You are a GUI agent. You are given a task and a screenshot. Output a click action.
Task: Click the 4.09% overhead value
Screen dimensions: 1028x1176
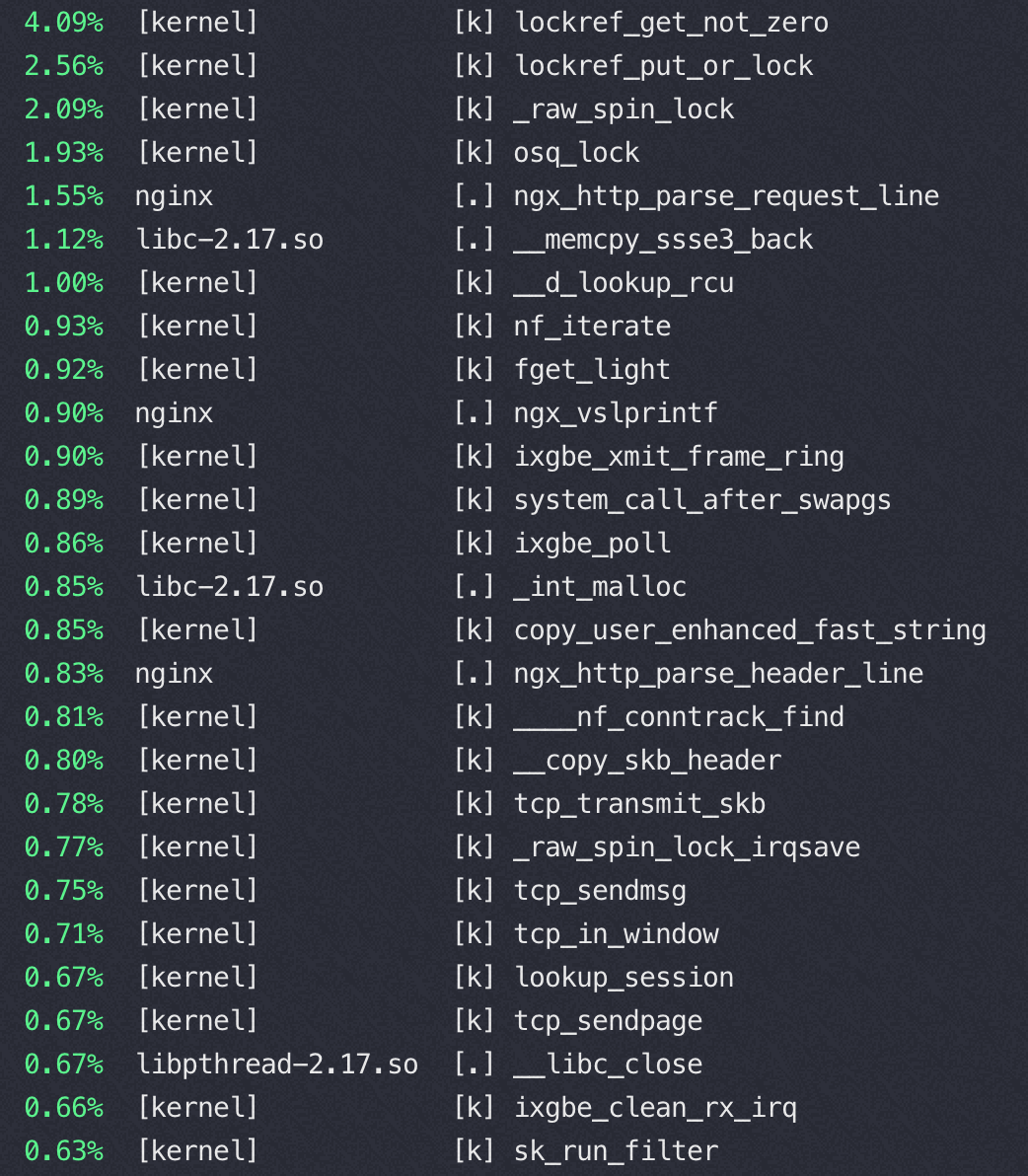tap(64, 23)
